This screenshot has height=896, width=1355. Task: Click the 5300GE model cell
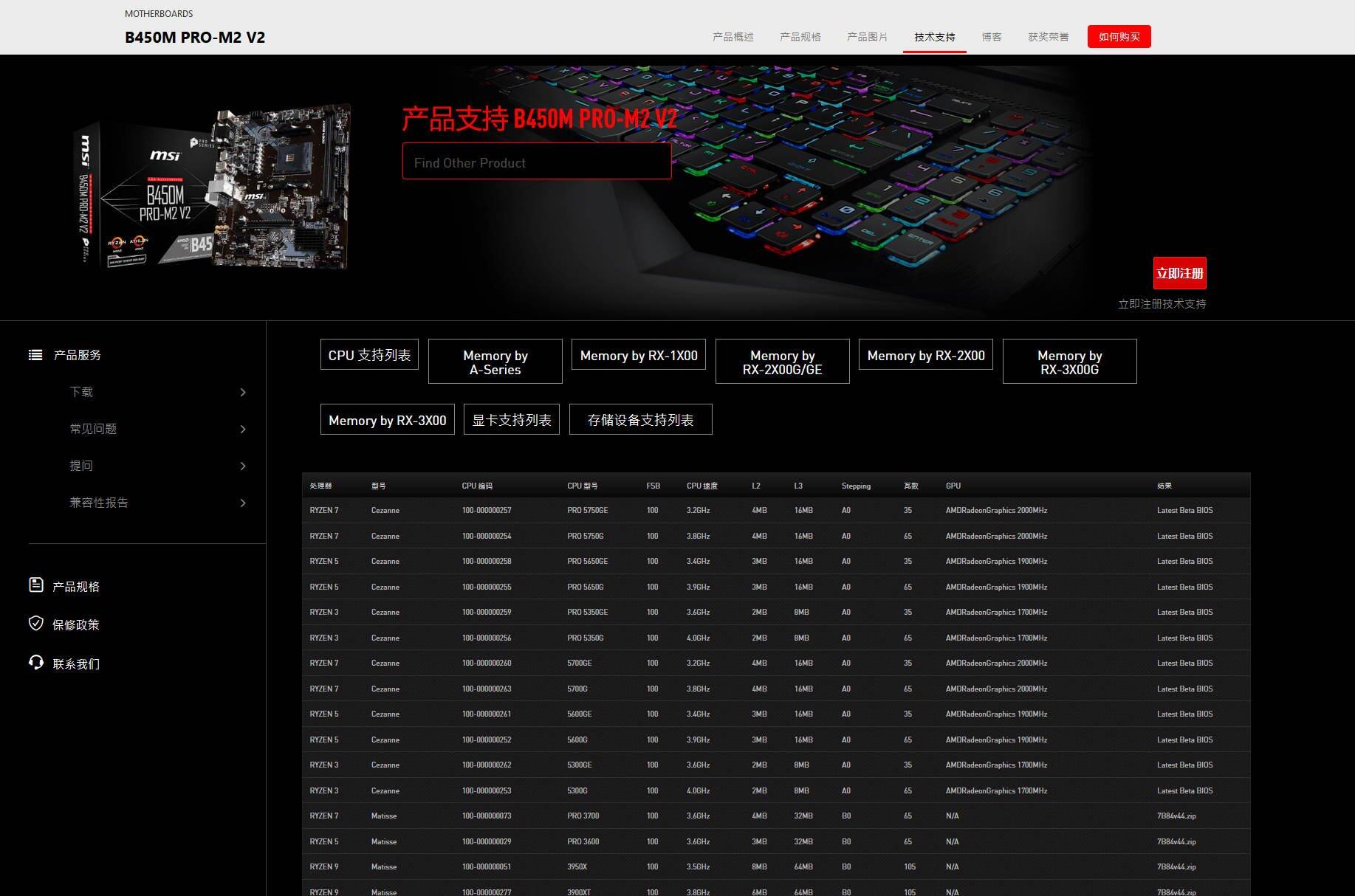(579, 765)
